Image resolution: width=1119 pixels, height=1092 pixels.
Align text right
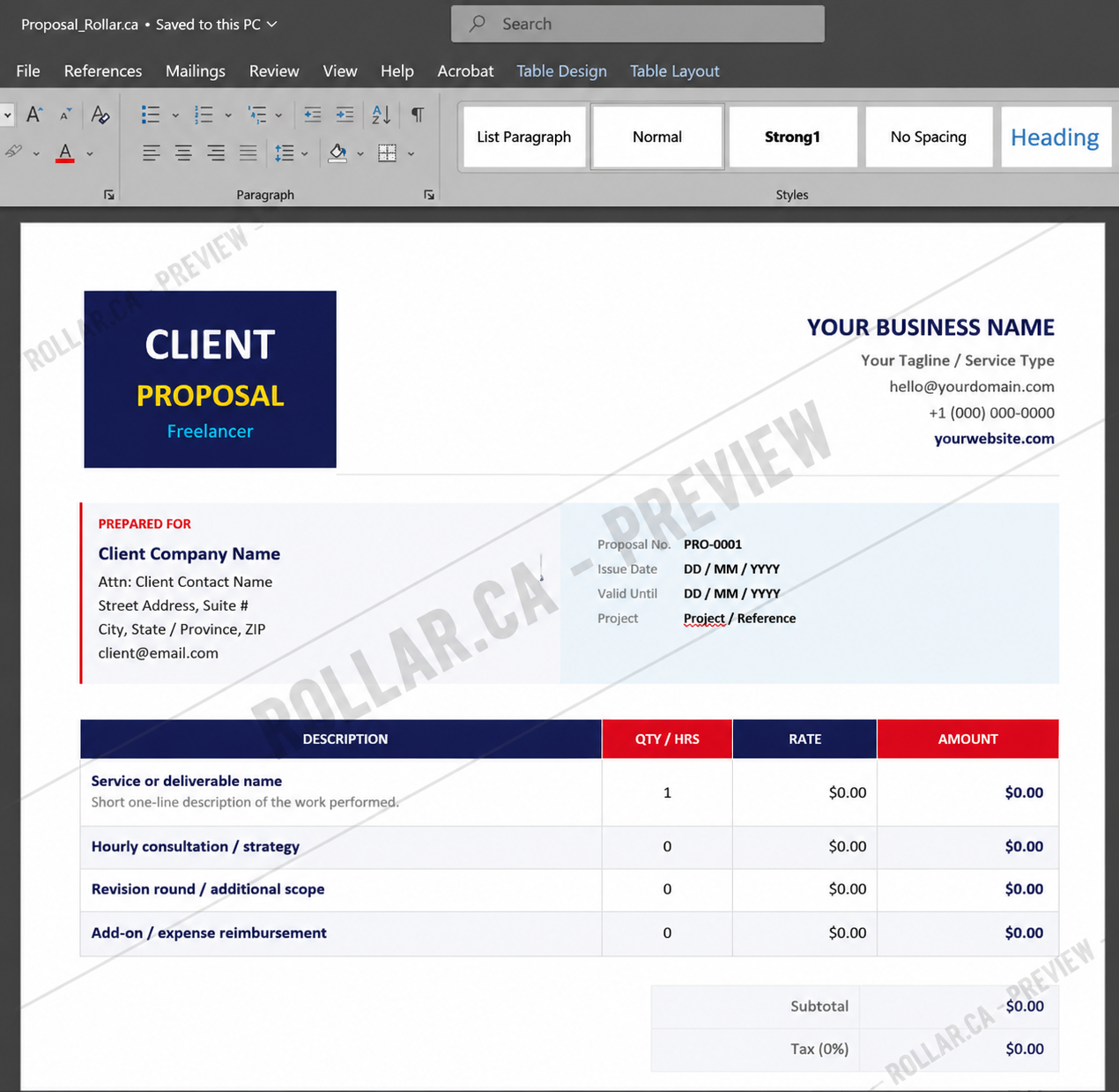coord(216,153)
